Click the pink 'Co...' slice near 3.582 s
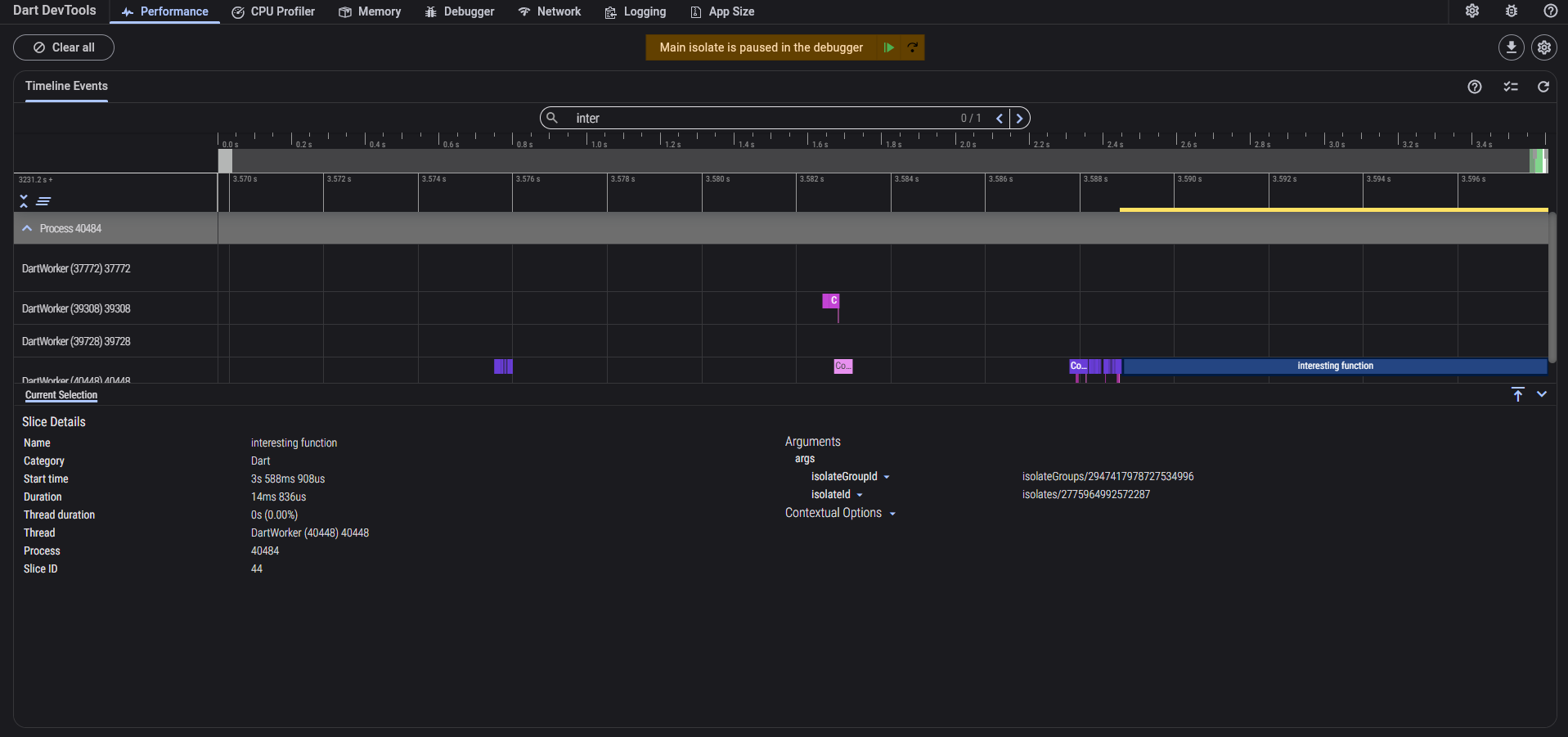1568x737 pixels. tap(843, 366)
